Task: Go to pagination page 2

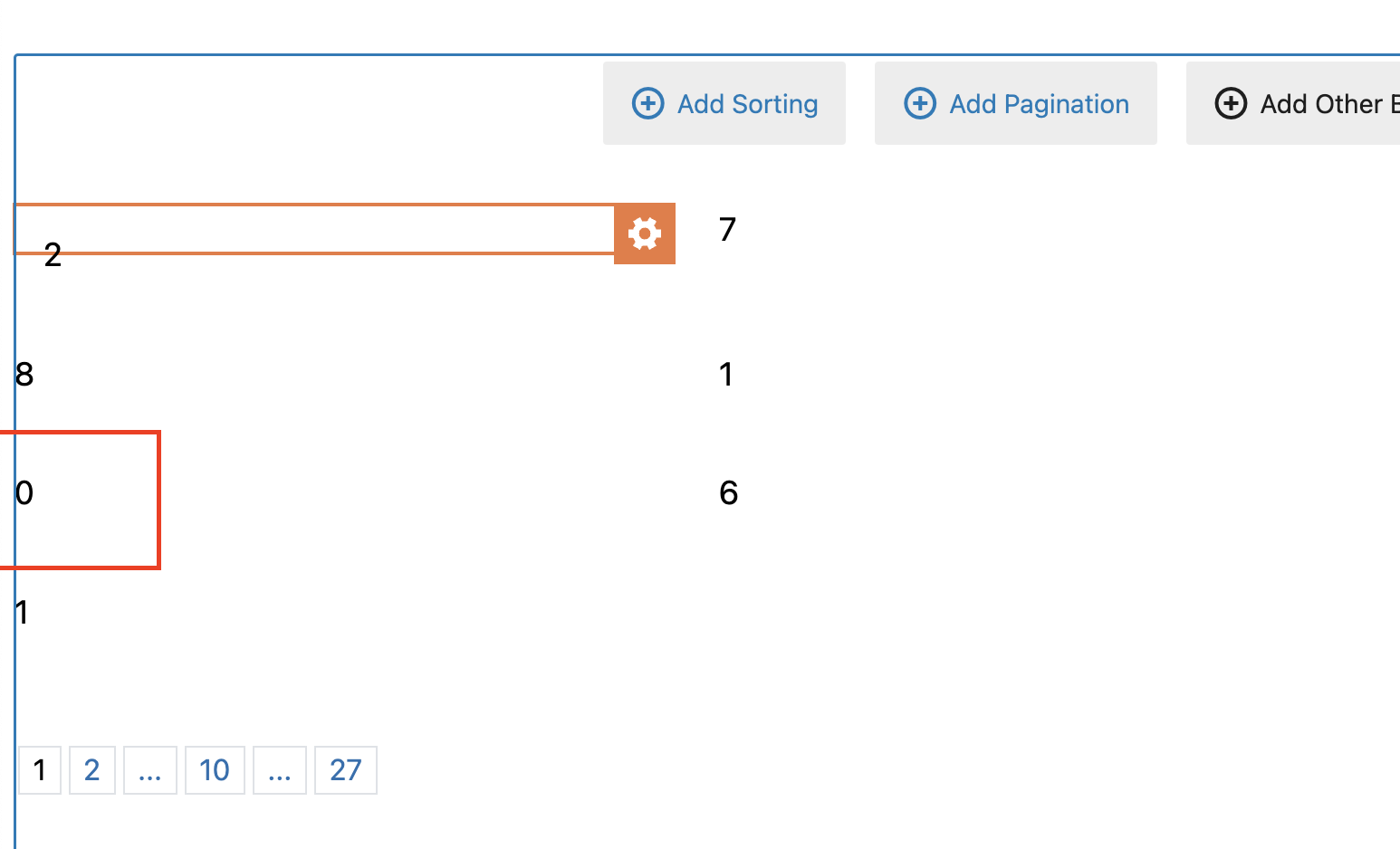Action: (92, 770)
